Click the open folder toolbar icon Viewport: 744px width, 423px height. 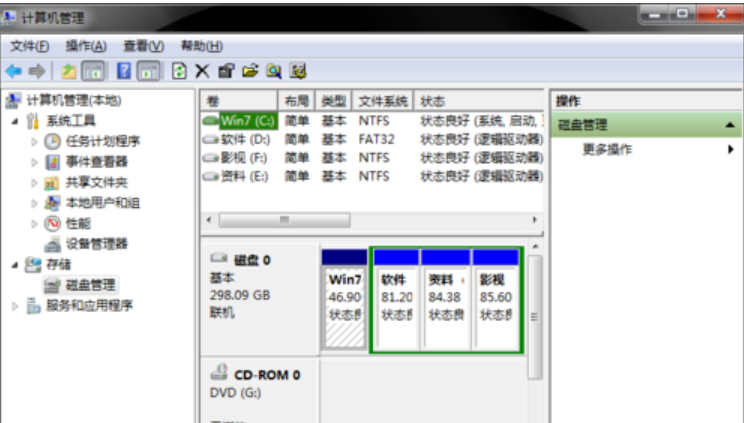(249, 71)
